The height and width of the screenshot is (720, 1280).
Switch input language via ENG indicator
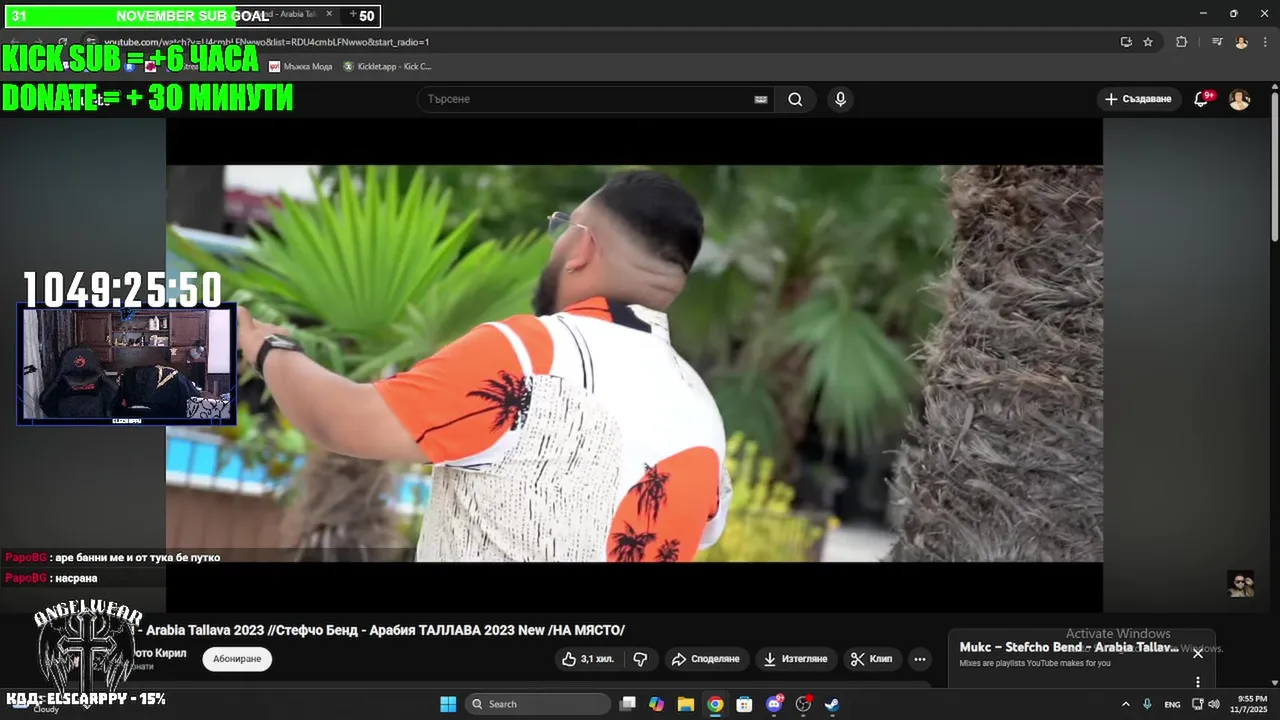coord(1172,704)
